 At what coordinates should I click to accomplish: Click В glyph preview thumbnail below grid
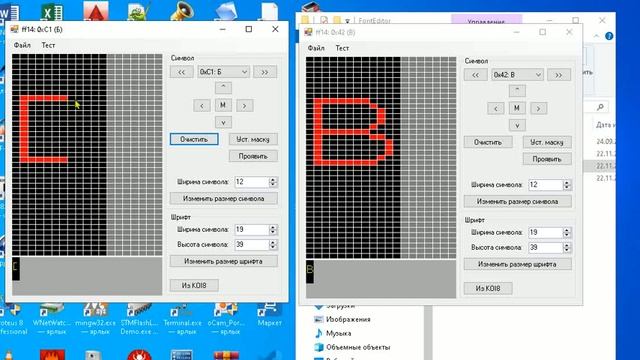310,271
